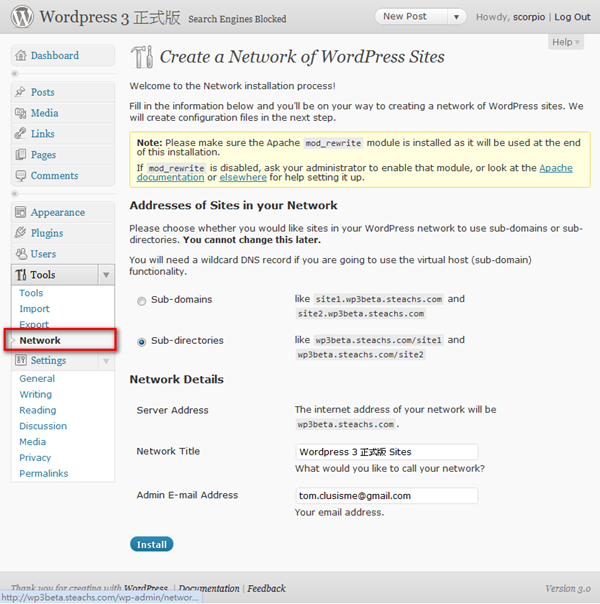Screen dimensions: 600x604
Task: Click lower sidebar separator arrow above Appearance
Action: tap(15, 193)
